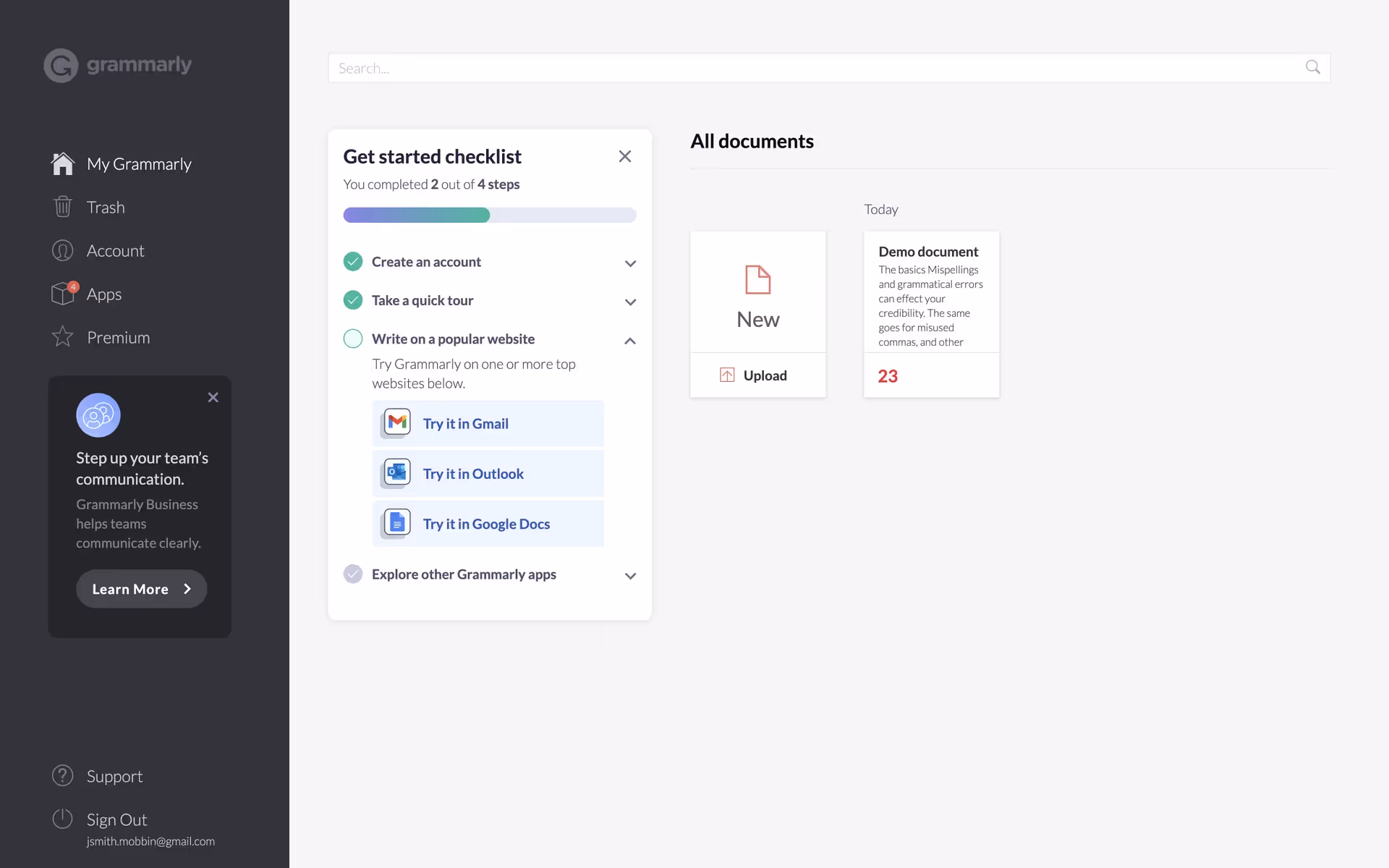
Task: Click the checklist progress bar
Action: pos(489,215)
